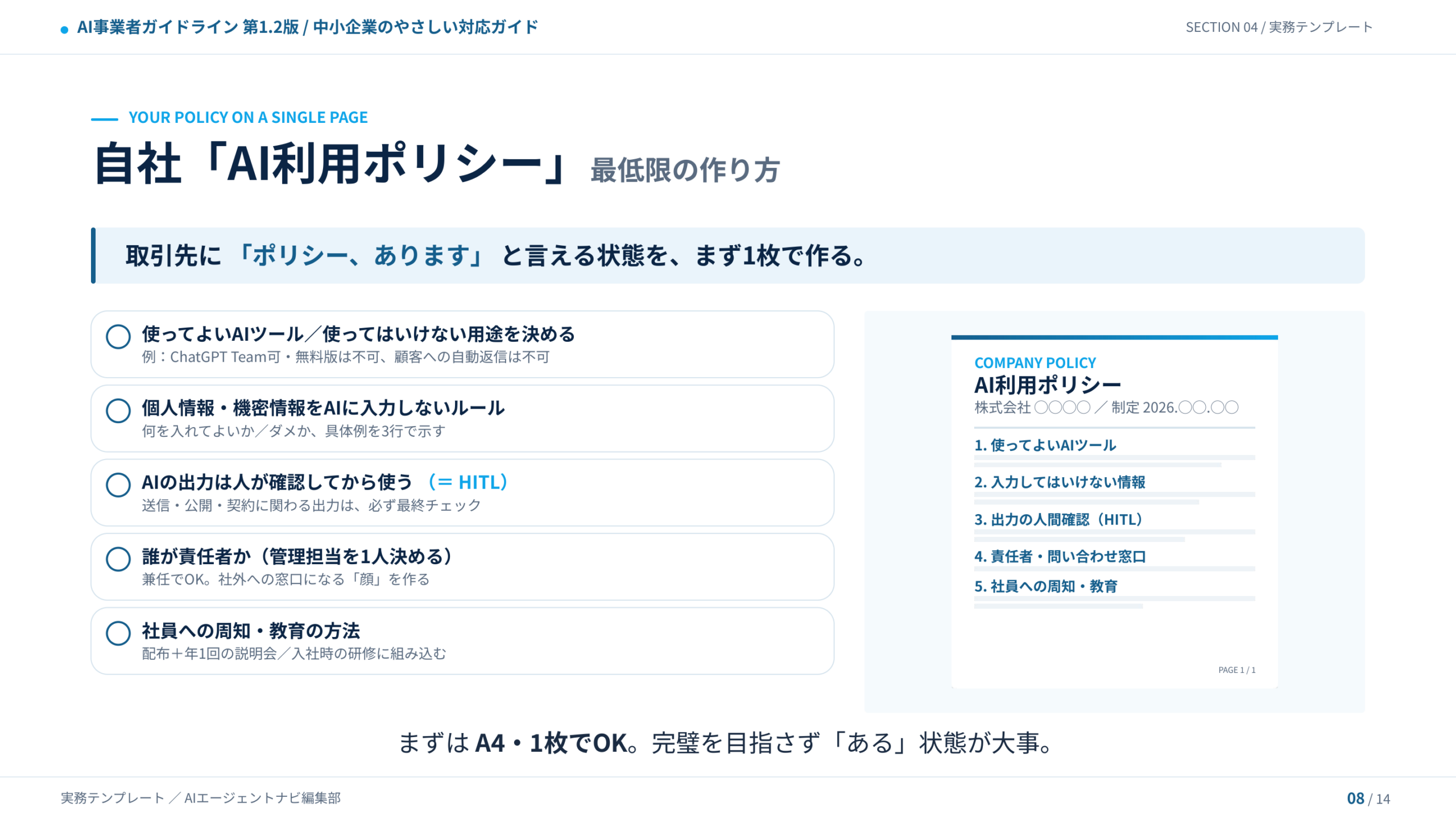
Task: Click heading 個人情報・機密情報をAIに入力しないルール
Action: click(323, 408)
